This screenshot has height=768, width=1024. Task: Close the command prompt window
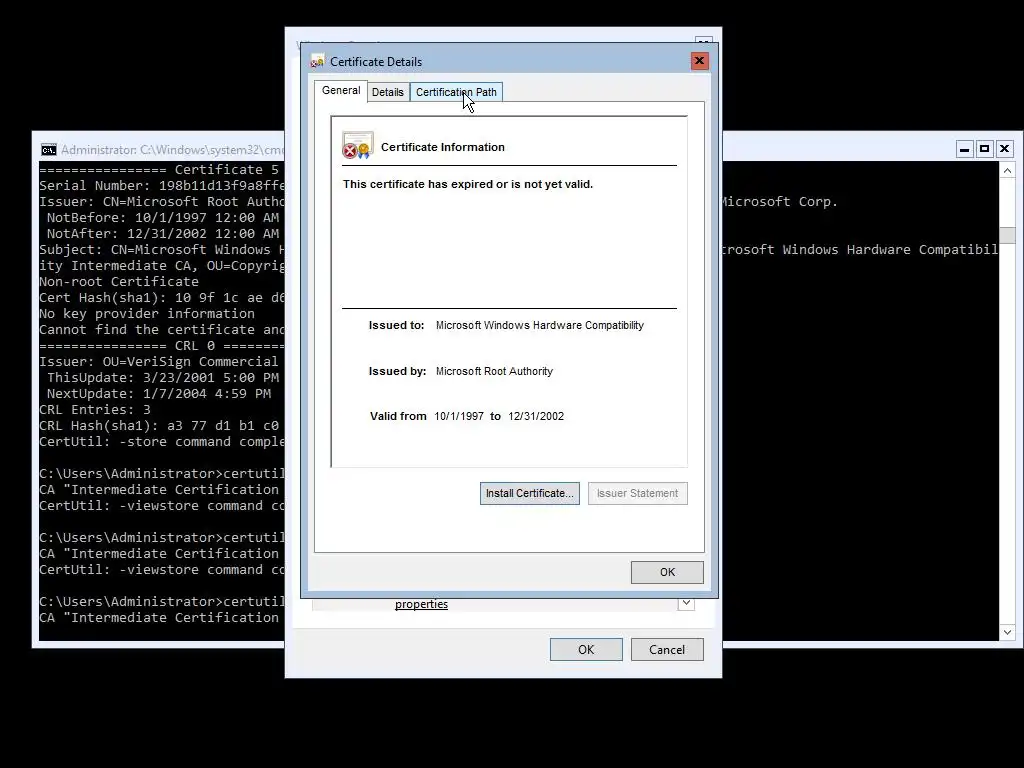pyautogui.click(x=1004, y=149)
